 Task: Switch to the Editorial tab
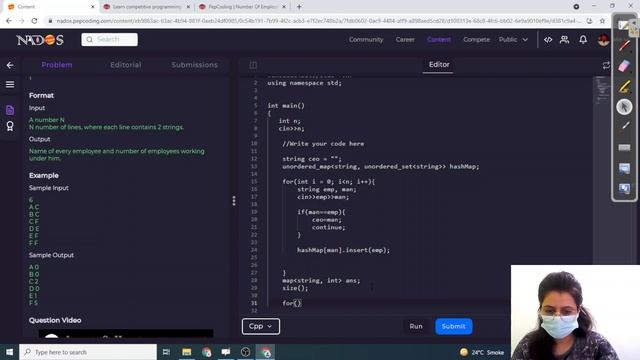coord(126,65)
